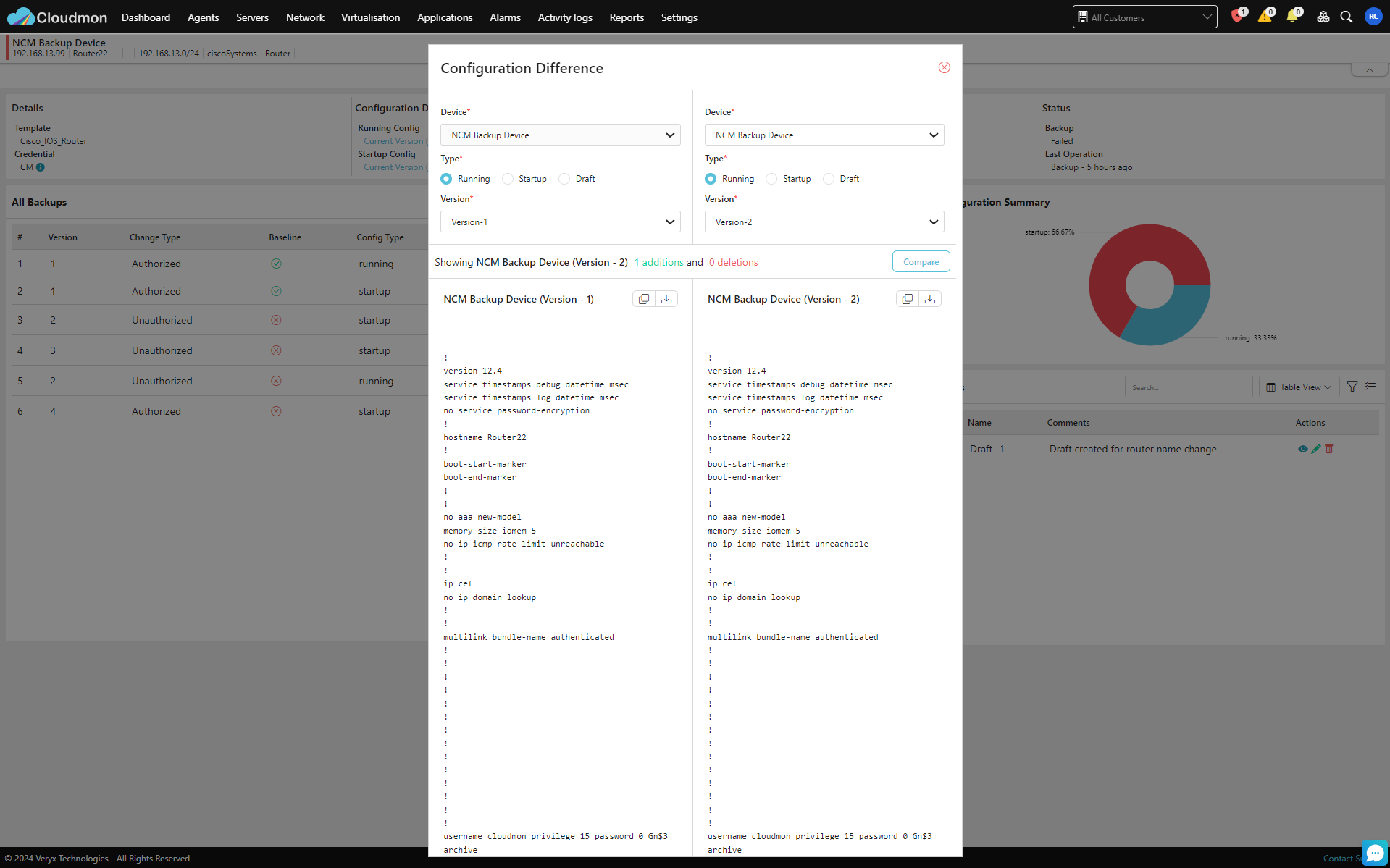Click the CM credential info icon

pos(41,167)
